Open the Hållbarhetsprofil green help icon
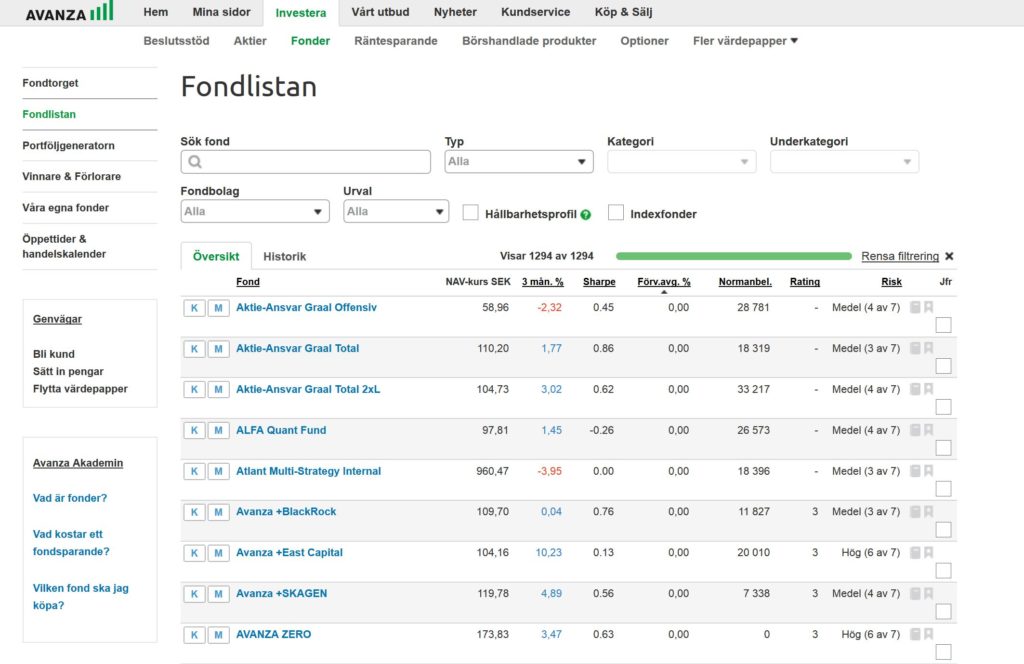The width and height of the screenshot is (1024, 664). coord(586,215)
